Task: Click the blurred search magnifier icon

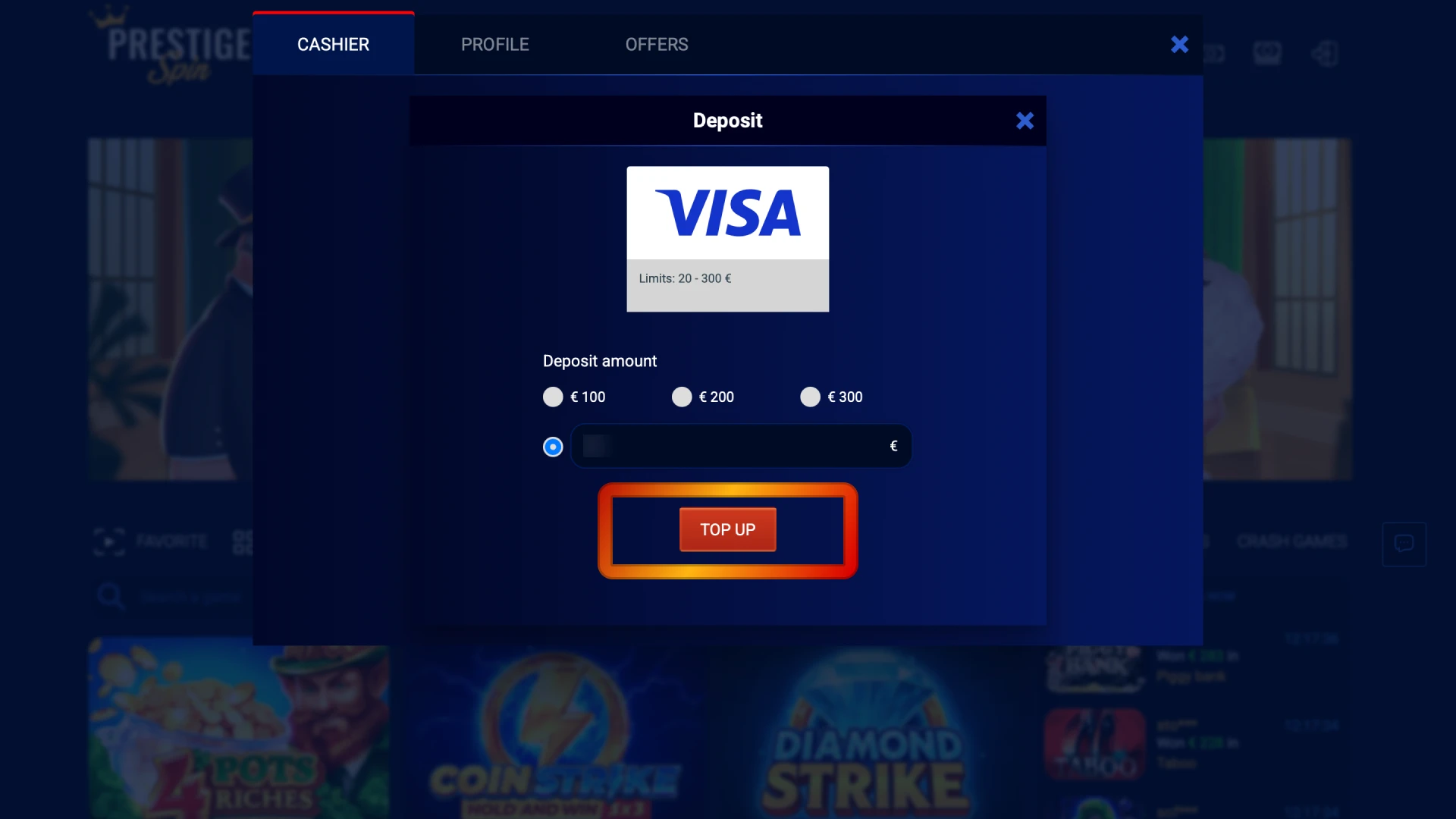Action: click(x=111, y=597)
